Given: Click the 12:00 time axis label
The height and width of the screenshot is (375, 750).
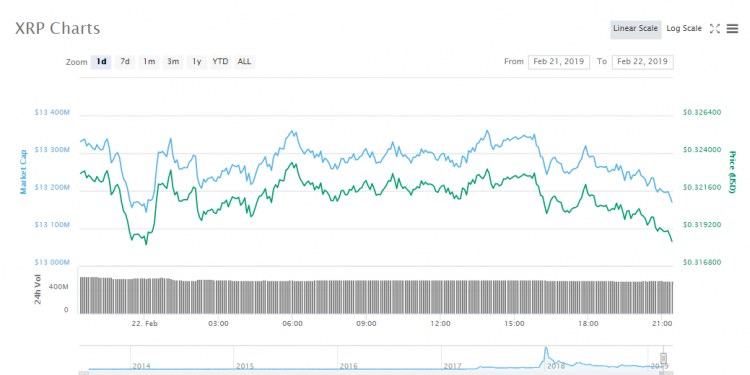Looking at the screenshot, I should point(440,323).
